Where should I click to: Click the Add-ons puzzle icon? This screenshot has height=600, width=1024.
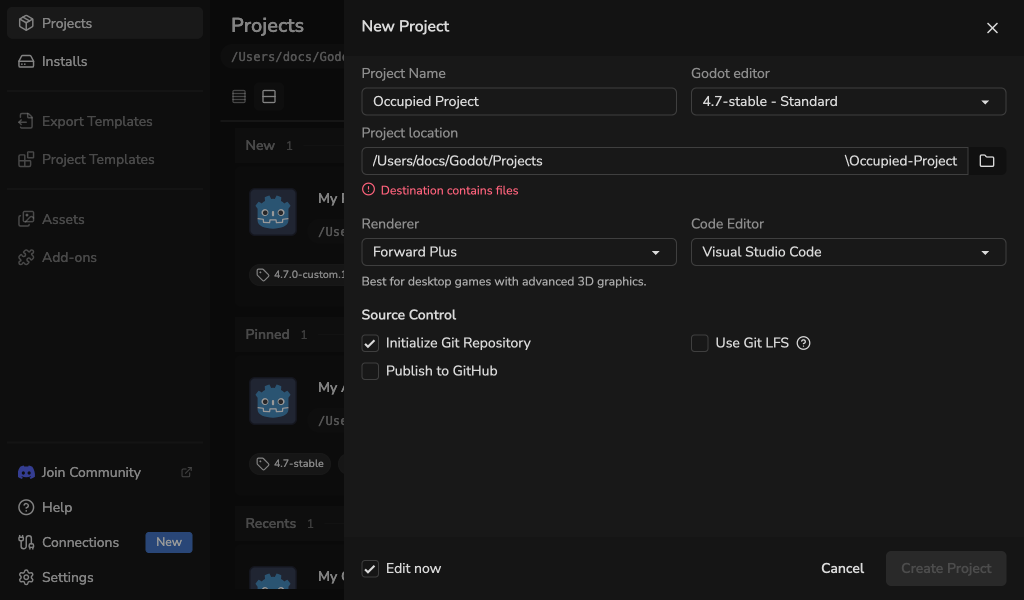(26, 257)
